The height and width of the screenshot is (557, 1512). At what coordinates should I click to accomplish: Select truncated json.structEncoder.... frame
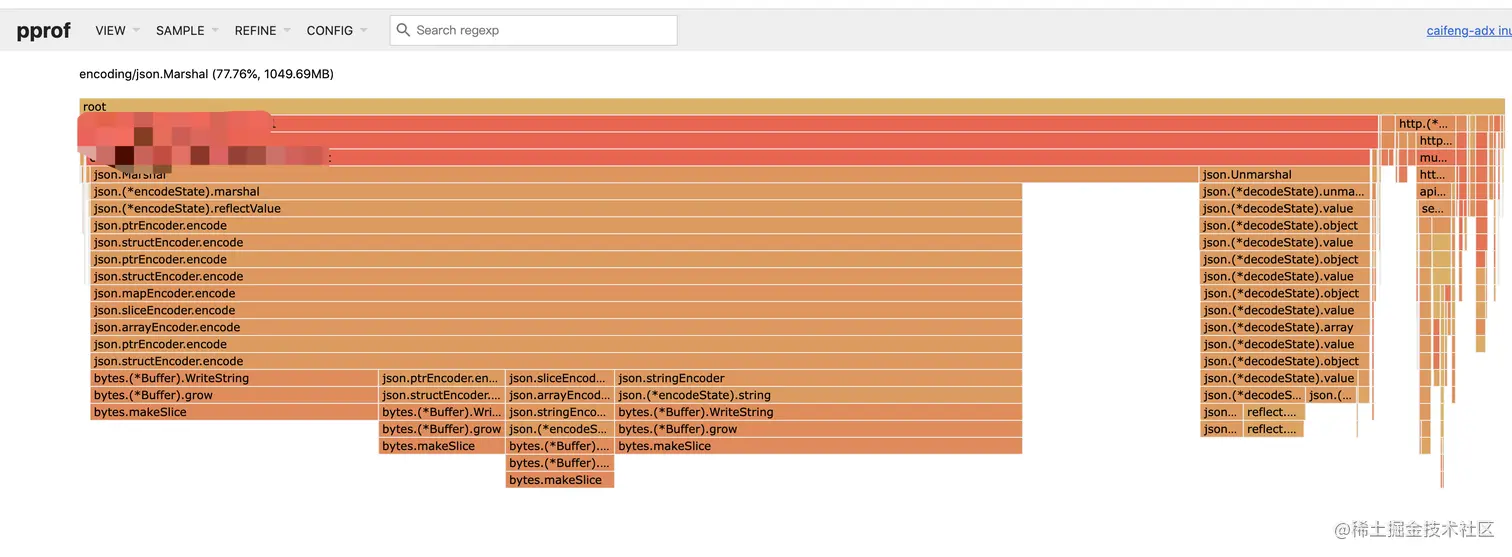click(442, 396)
